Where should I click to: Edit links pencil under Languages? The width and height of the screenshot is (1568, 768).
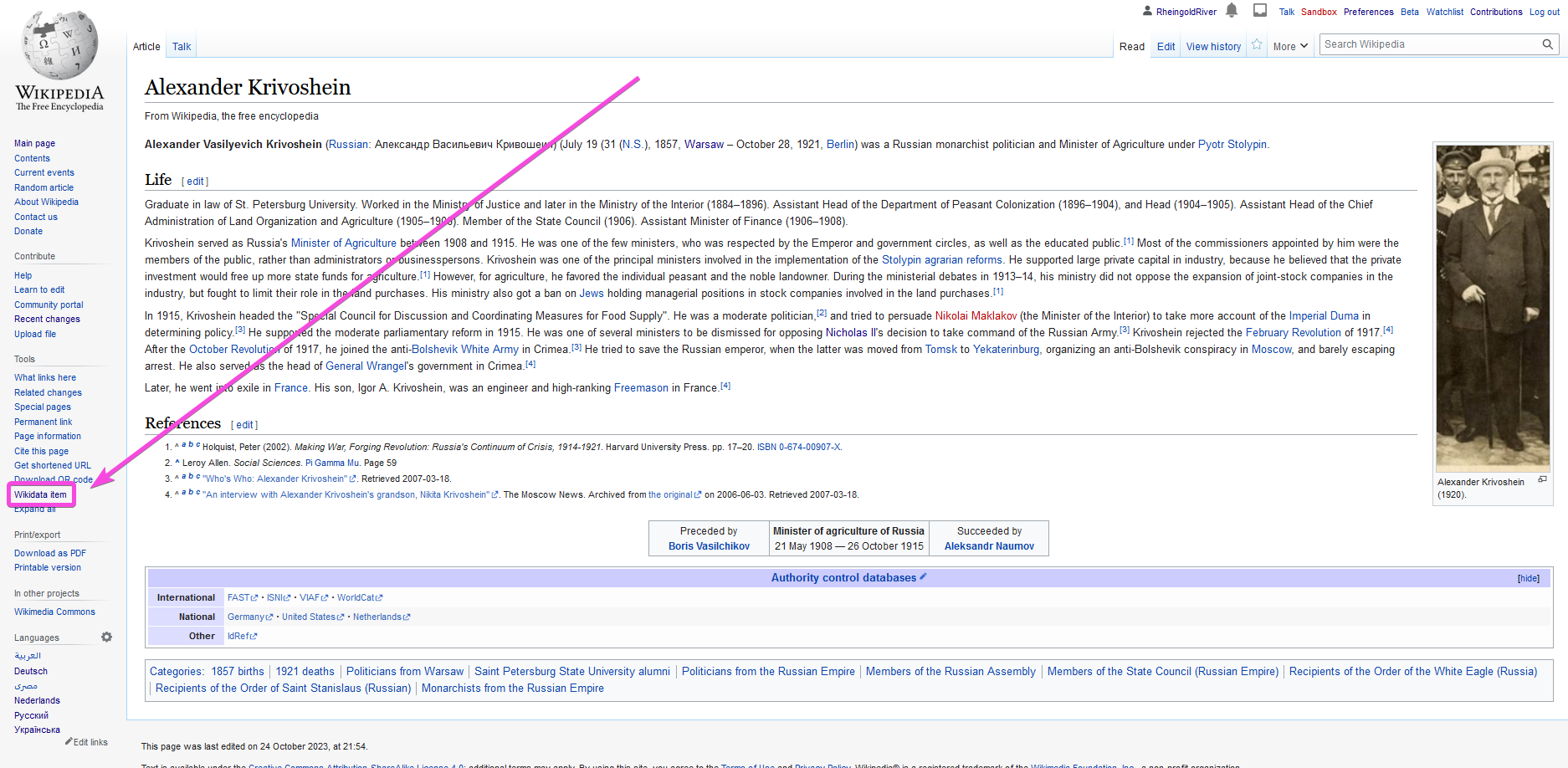tap(86, 742)
